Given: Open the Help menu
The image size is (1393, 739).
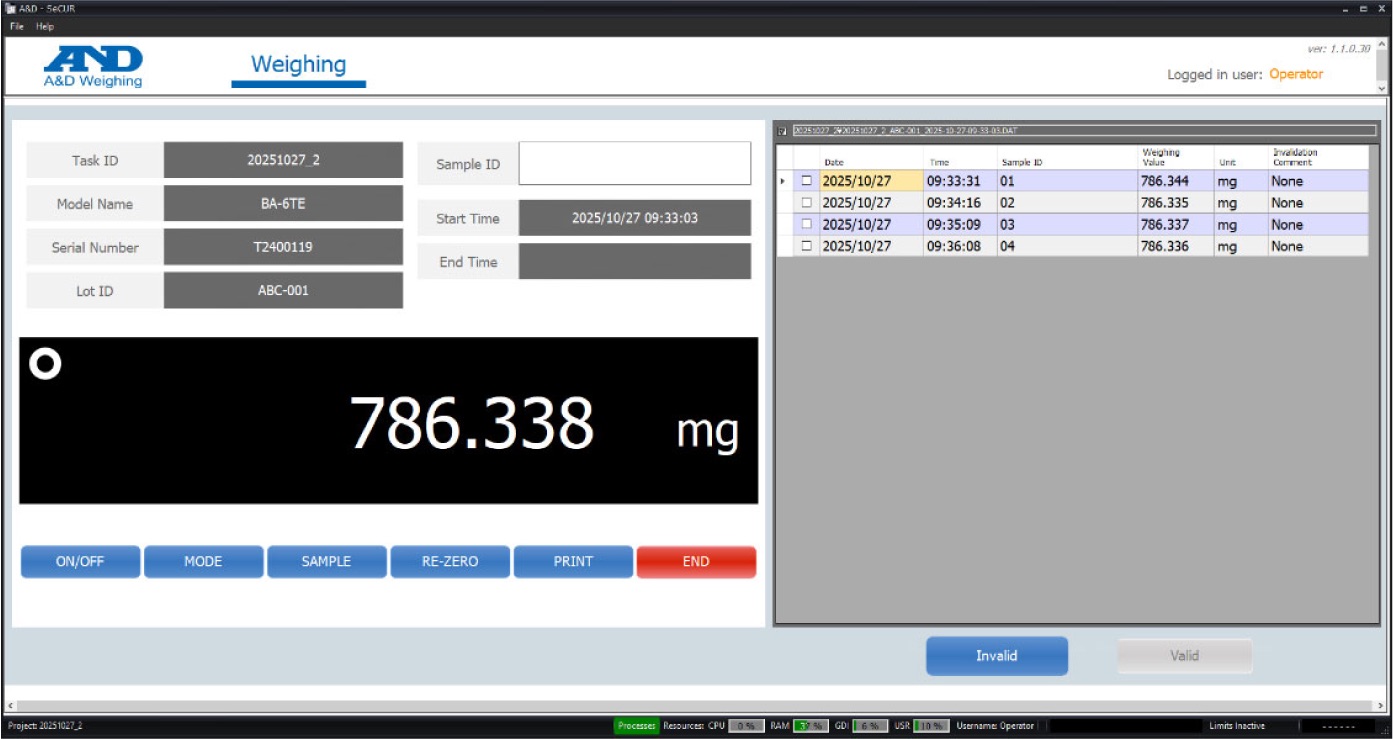Looking at the screenshot, I should [x=45, y=26].
